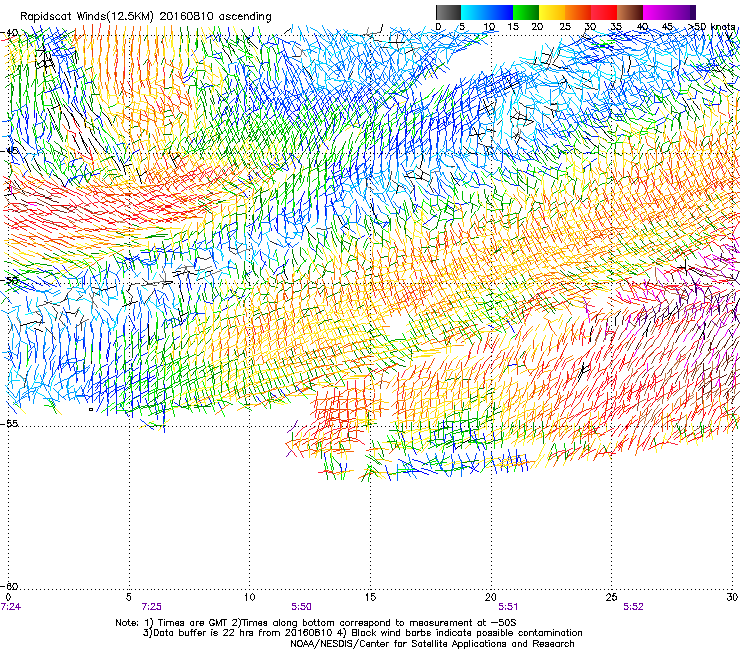Click the measurement time '5:52'
The image size is (740, 650).
click(633, 607)
